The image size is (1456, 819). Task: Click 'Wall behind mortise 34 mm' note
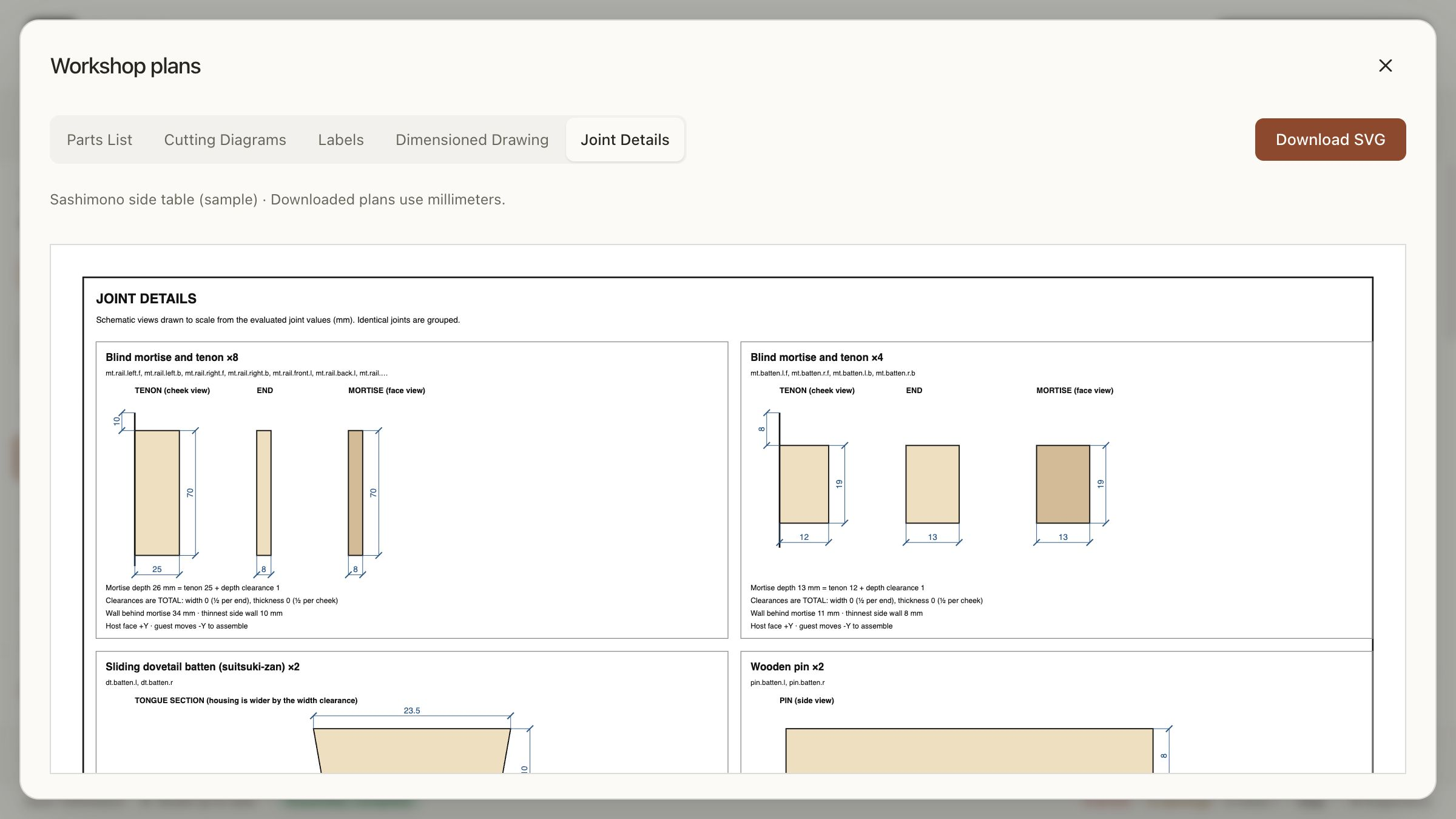194,613
